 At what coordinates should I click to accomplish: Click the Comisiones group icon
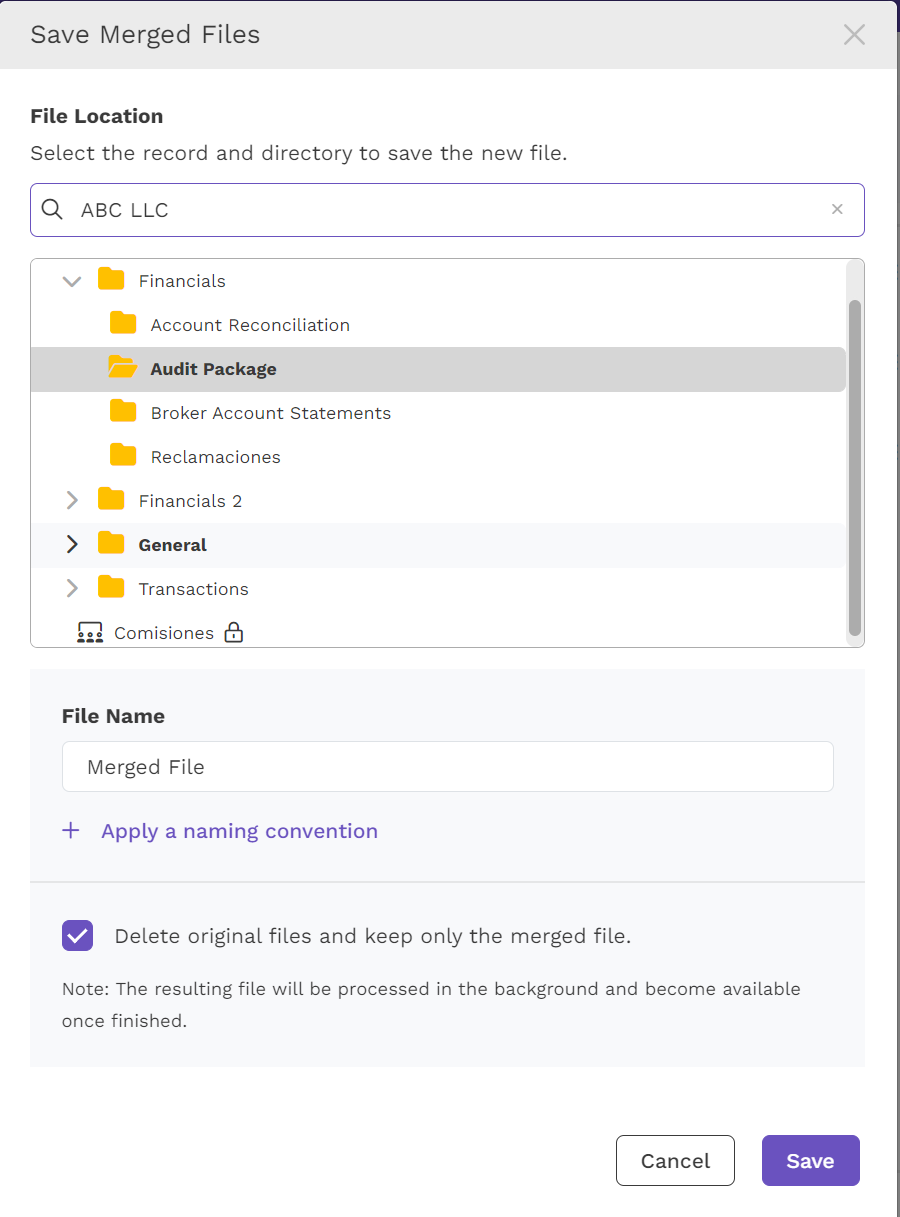click(x=90, y=633)
